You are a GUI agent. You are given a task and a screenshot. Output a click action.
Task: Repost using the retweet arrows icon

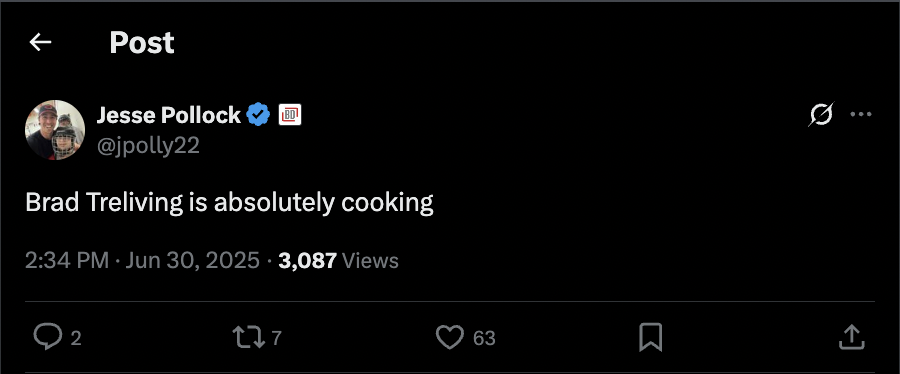click(x=249, y=337)
